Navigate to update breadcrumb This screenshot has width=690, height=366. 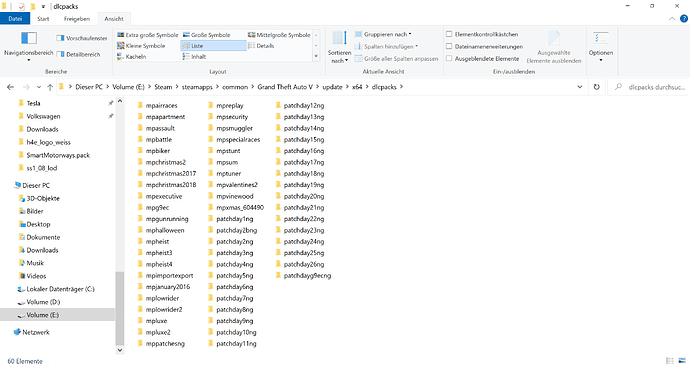click(x=332, y=87)
